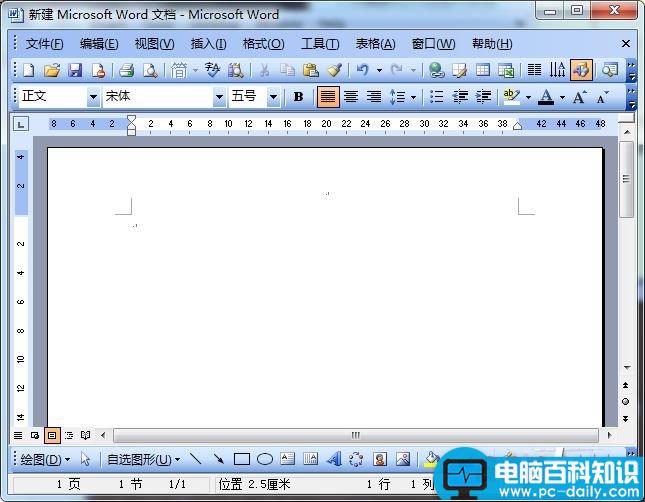
Task: Expand standard toolbar options
Action: click(631, 71)
